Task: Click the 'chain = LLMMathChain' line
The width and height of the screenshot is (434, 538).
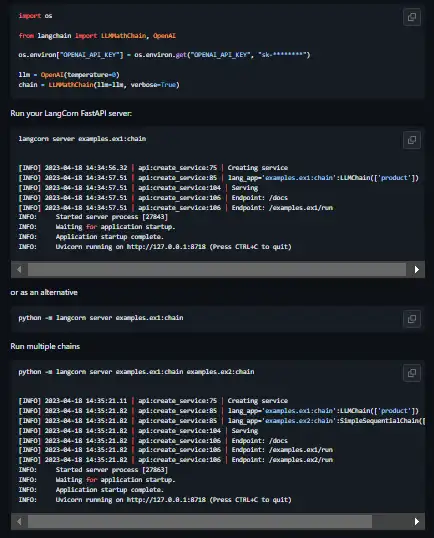Action: pos(99,85)
